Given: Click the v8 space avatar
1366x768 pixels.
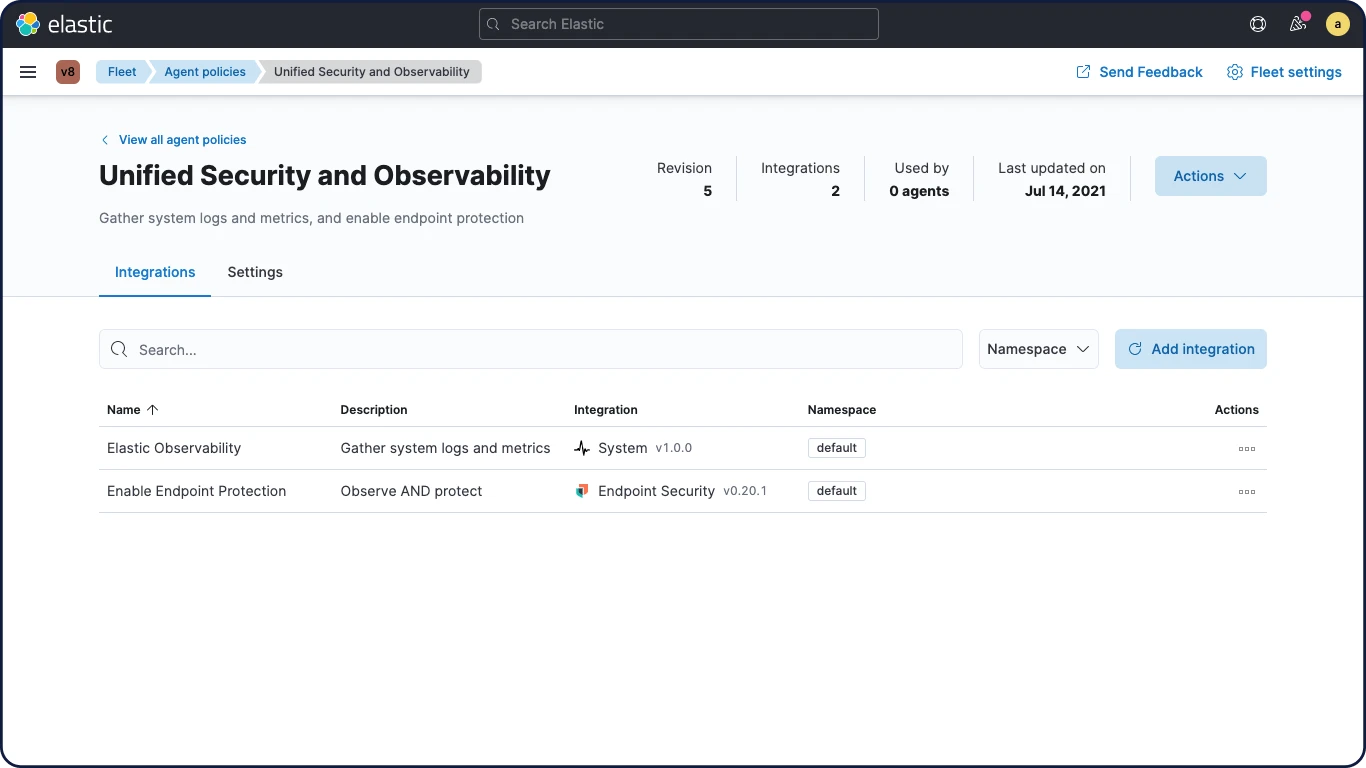Looking at the screenshot, I should coord(68,72).
